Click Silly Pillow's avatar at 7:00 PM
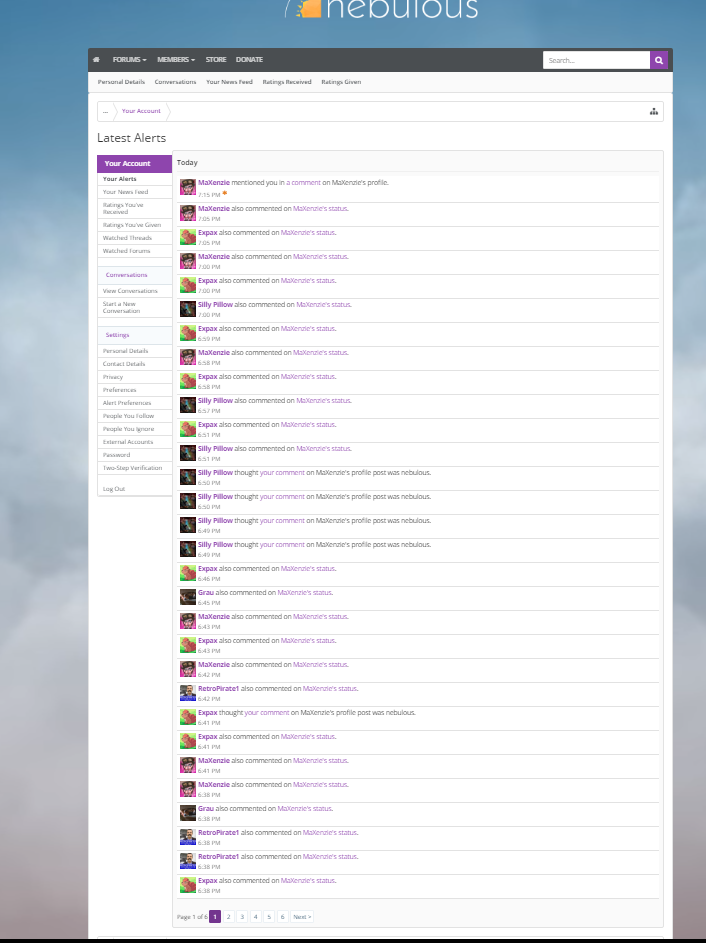 click(x=188, y=309)
